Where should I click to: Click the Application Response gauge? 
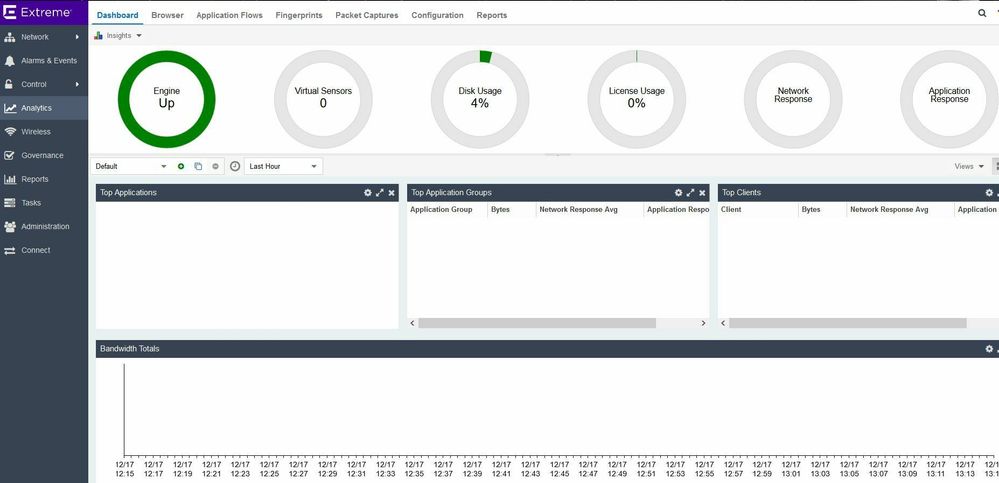coord(949,99)
